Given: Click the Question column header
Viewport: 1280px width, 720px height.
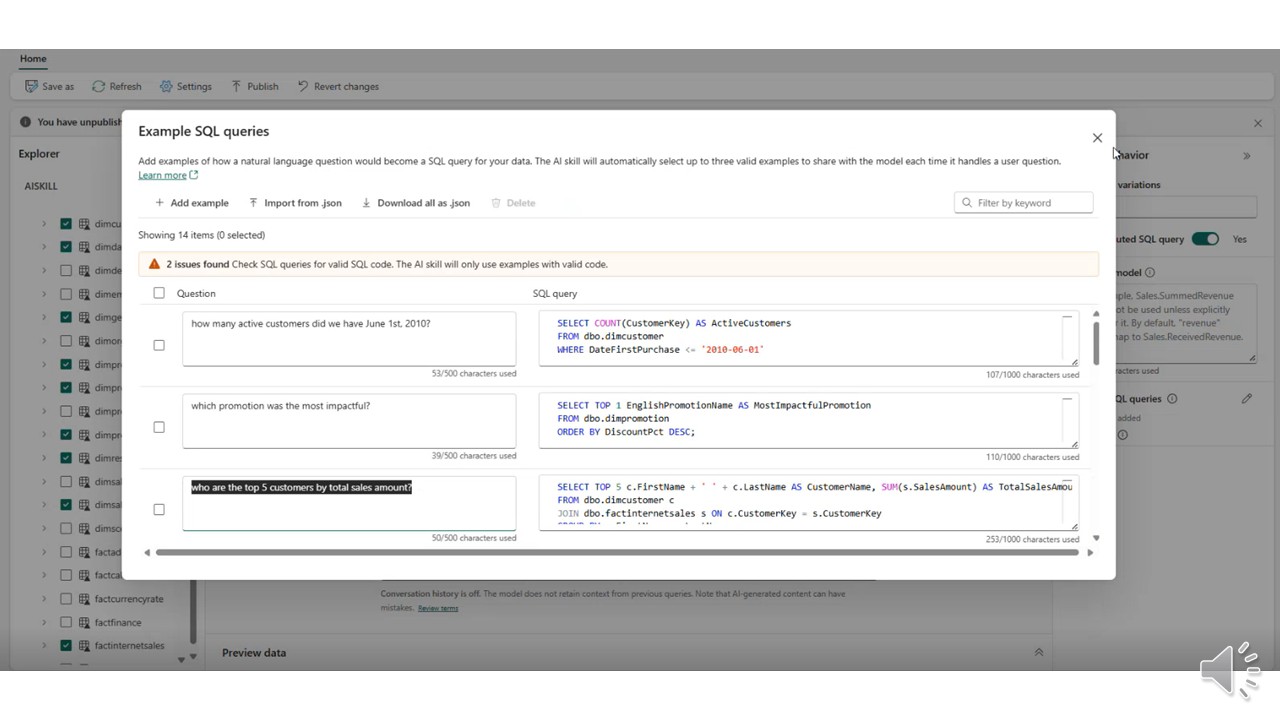Looking at the screenshot, I should pos(196,293).
